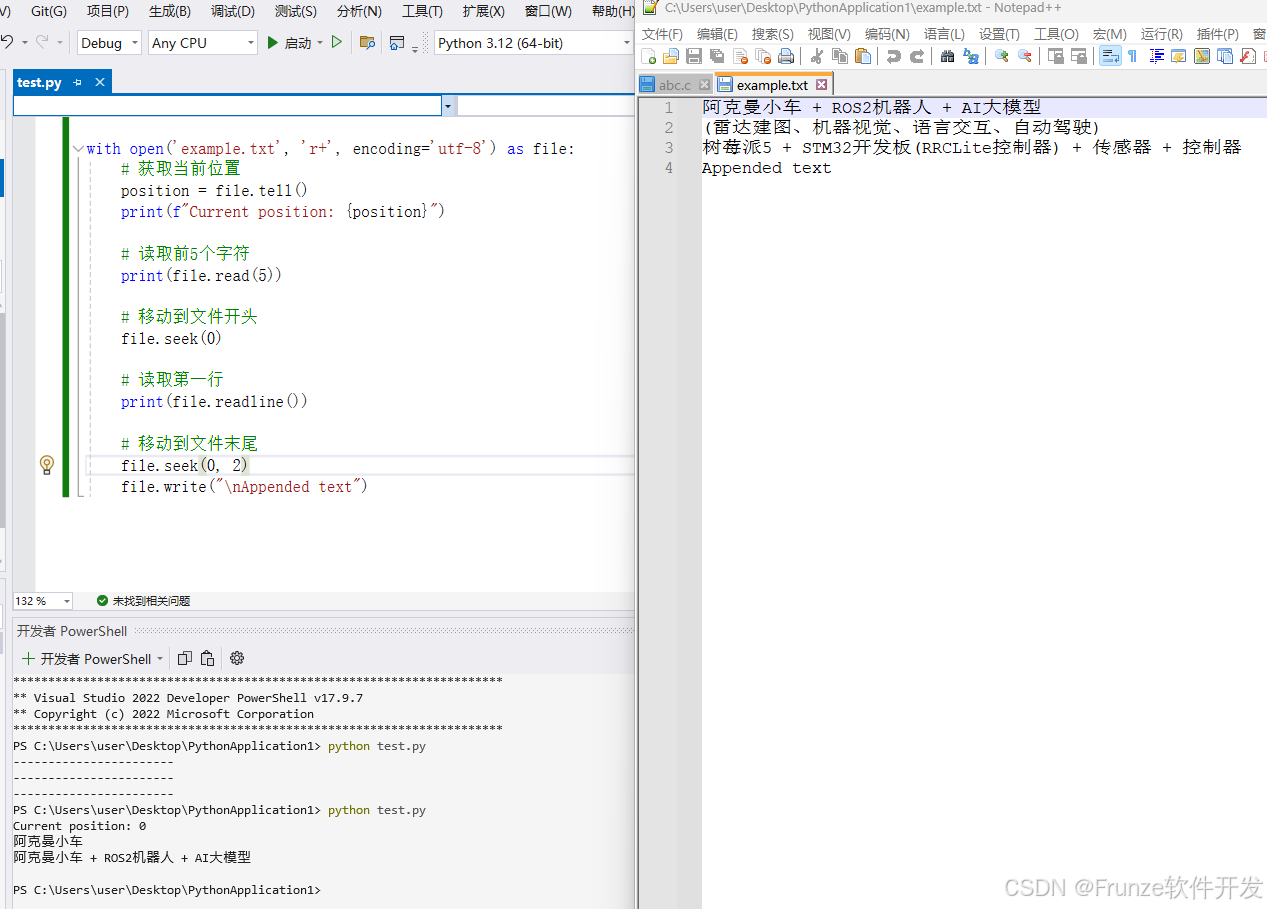Click the Save icon in Notepad++ toolbar
The width and height of the screenshot is (1267, 909).
pos(694,56)
